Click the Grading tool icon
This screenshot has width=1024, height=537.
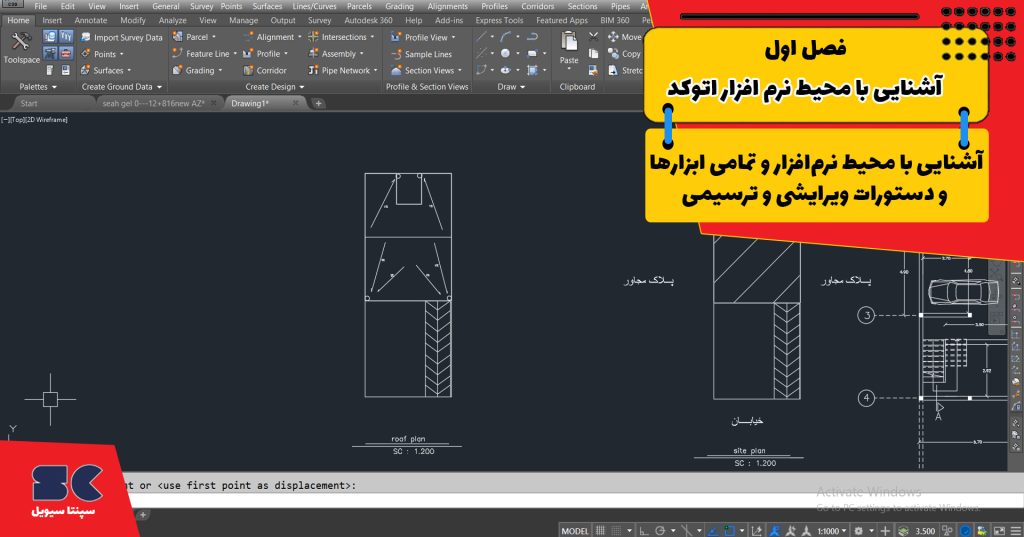[178, 70]
